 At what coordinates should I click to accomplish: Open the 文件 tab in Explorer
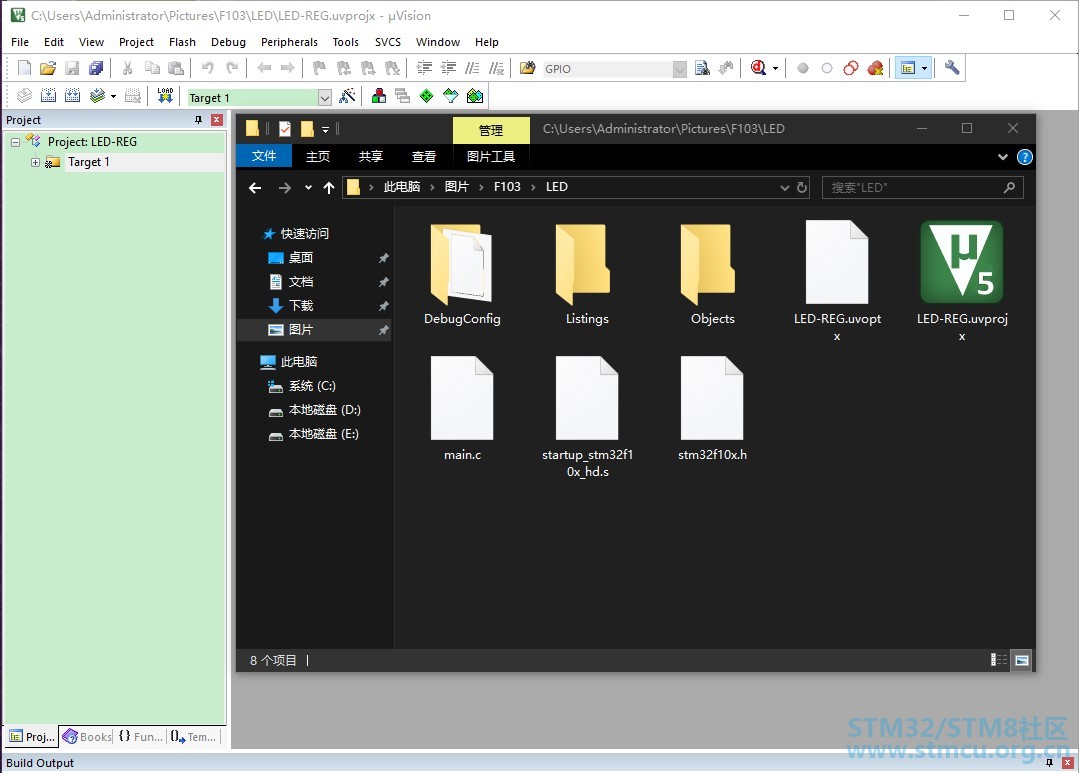click(x=264, y=156)
